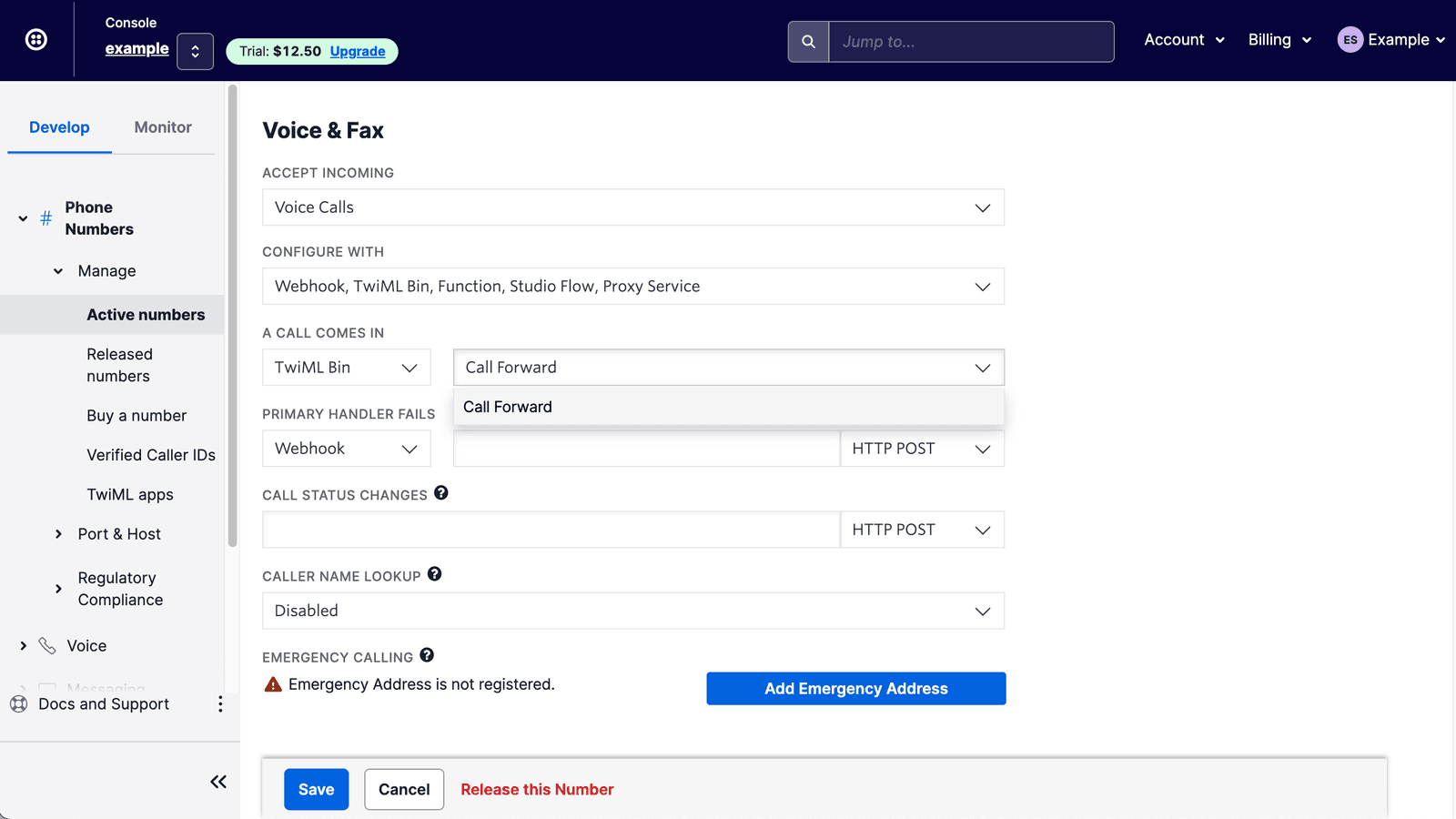Open the Accept Incoming dropdown
1456x819 pixels.
632,207
